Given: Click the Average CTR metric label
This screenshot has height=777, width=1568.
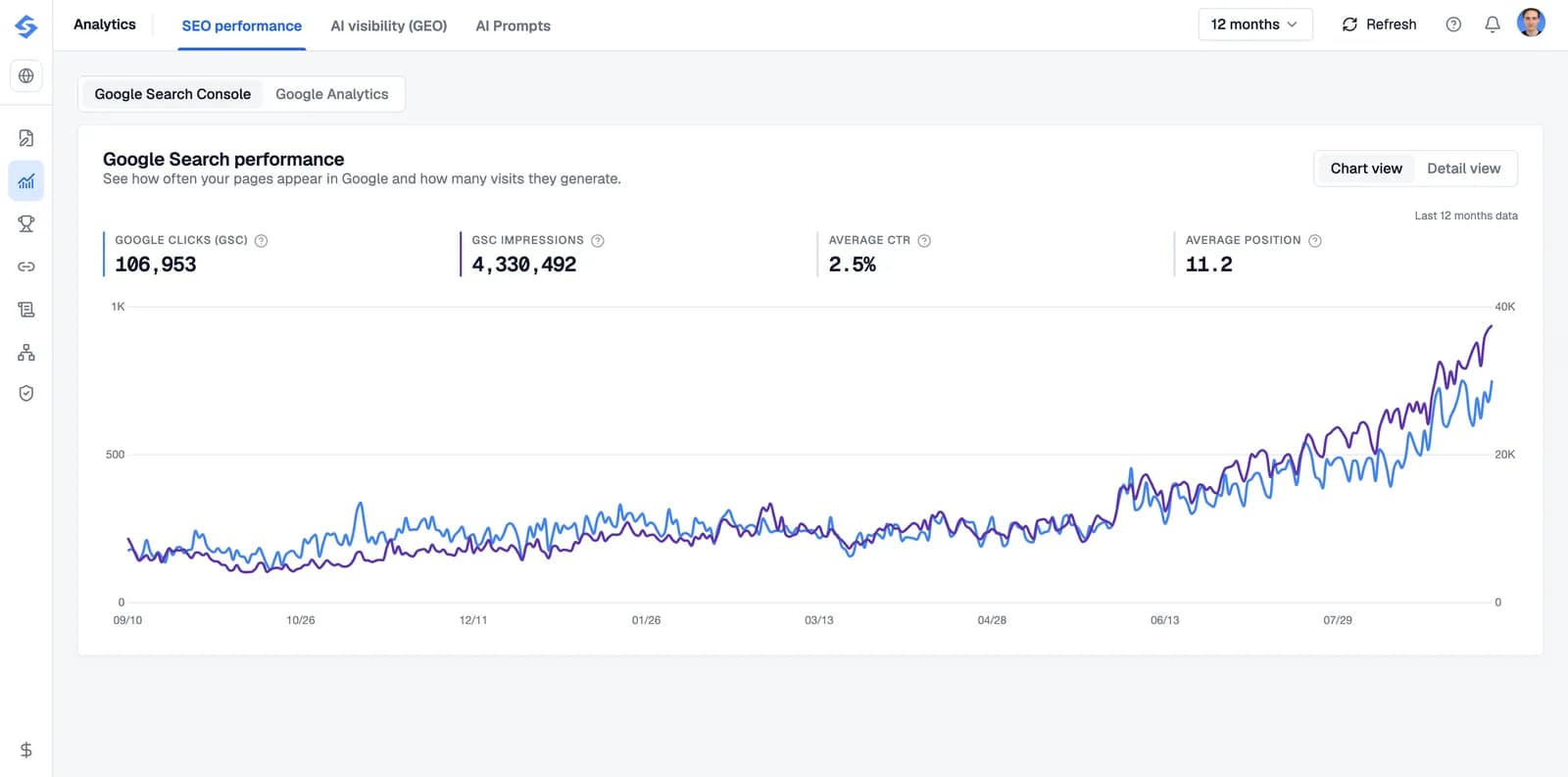Looking at the screenshot, I should coord(870,240).
